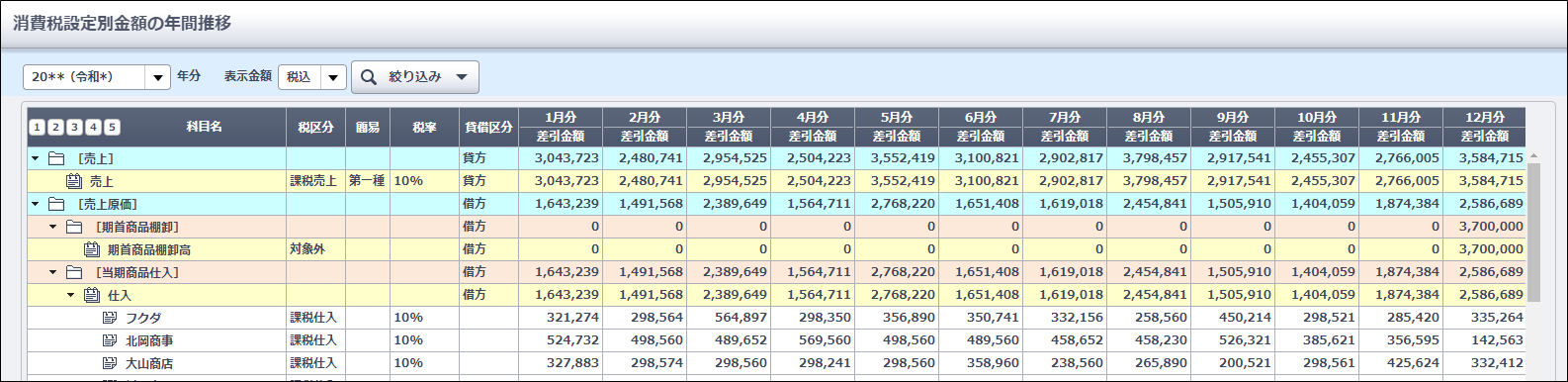The width and height of the screenshot is (1568, 382).
Task: Click the [売上] folder icon
Action: [56, 158]
